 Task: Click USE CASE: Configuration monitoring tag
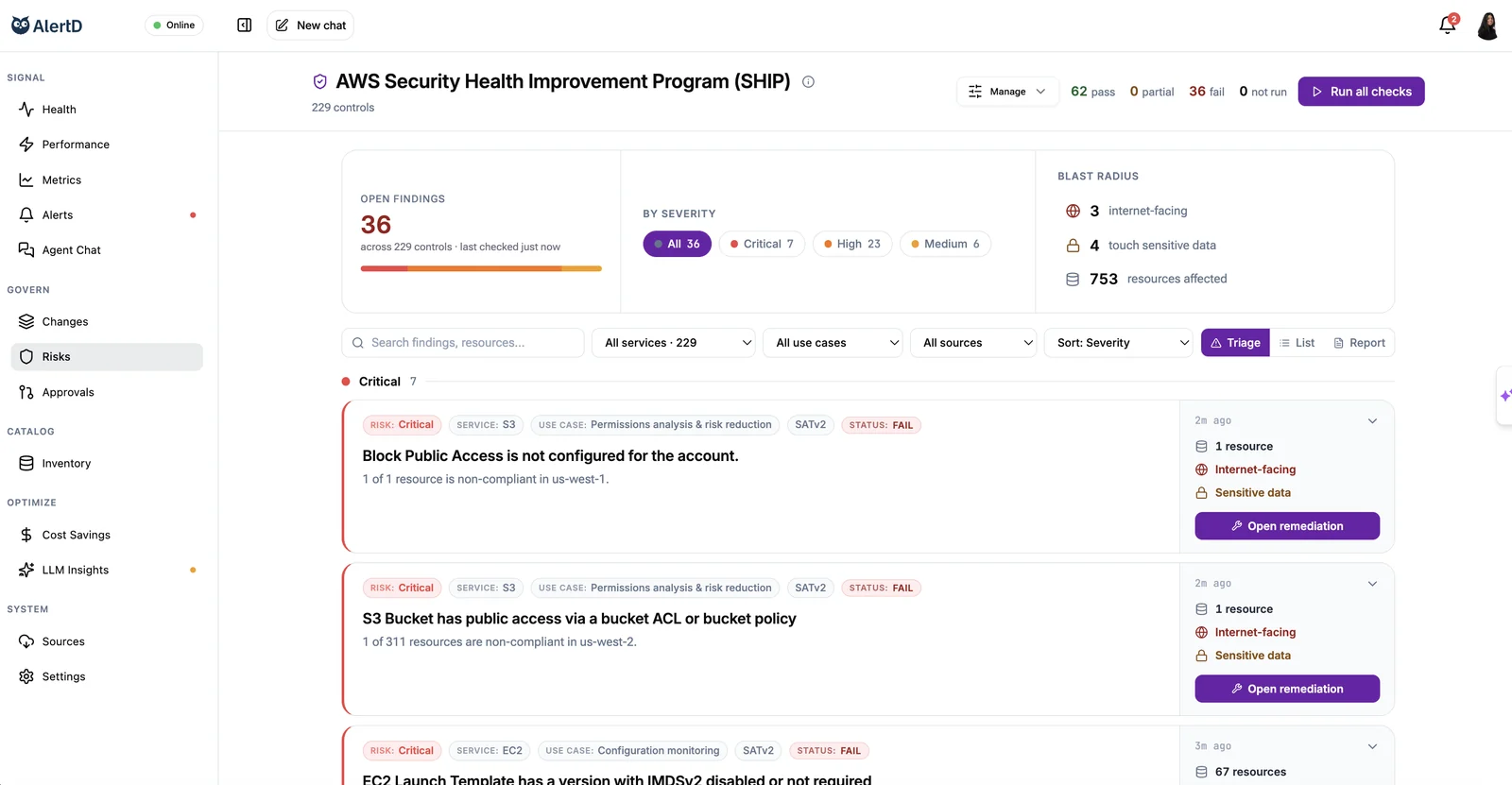click(632, 751)
